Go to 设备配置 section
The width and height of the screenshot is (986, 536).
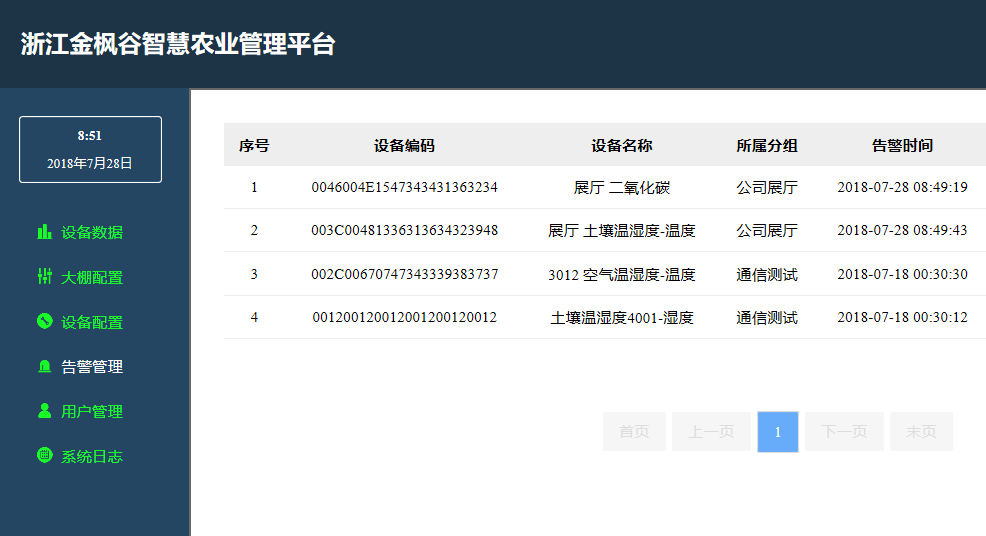[x=92, y=322]
